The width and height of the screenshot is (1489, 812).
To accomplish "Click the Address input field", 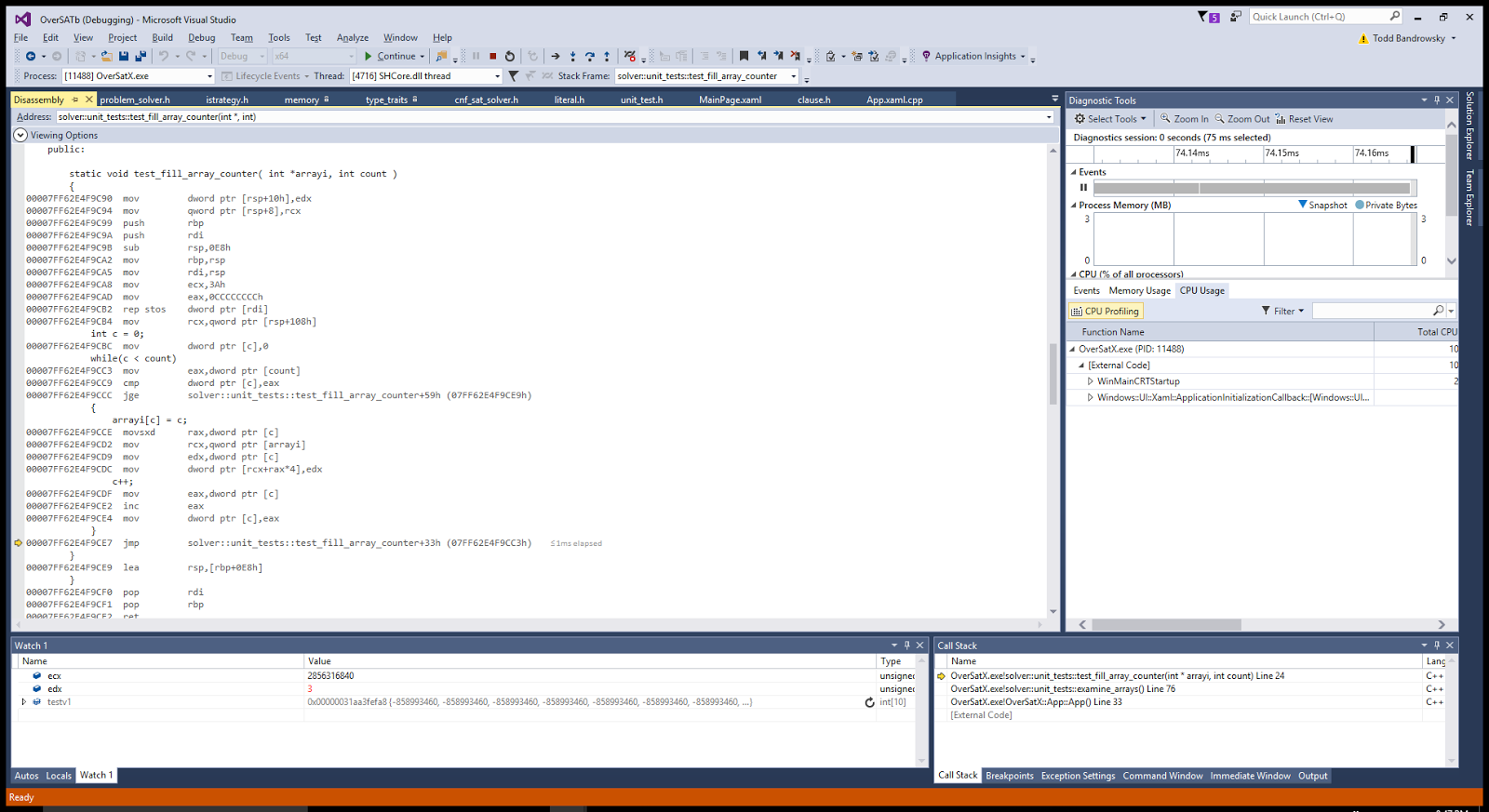I will [555, 117].
